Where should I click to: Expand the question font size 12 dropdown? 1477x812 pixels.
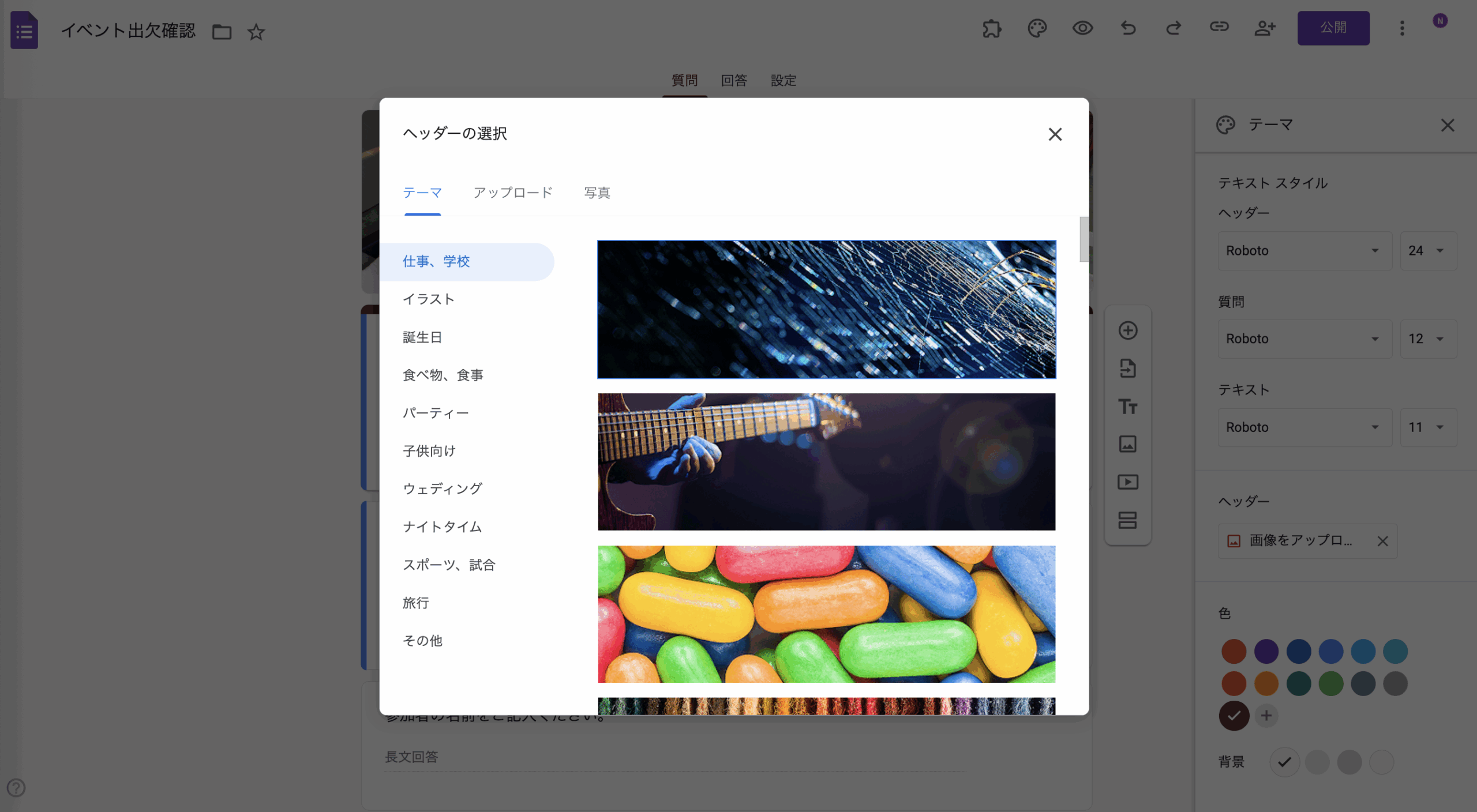tap(1427, 339)
